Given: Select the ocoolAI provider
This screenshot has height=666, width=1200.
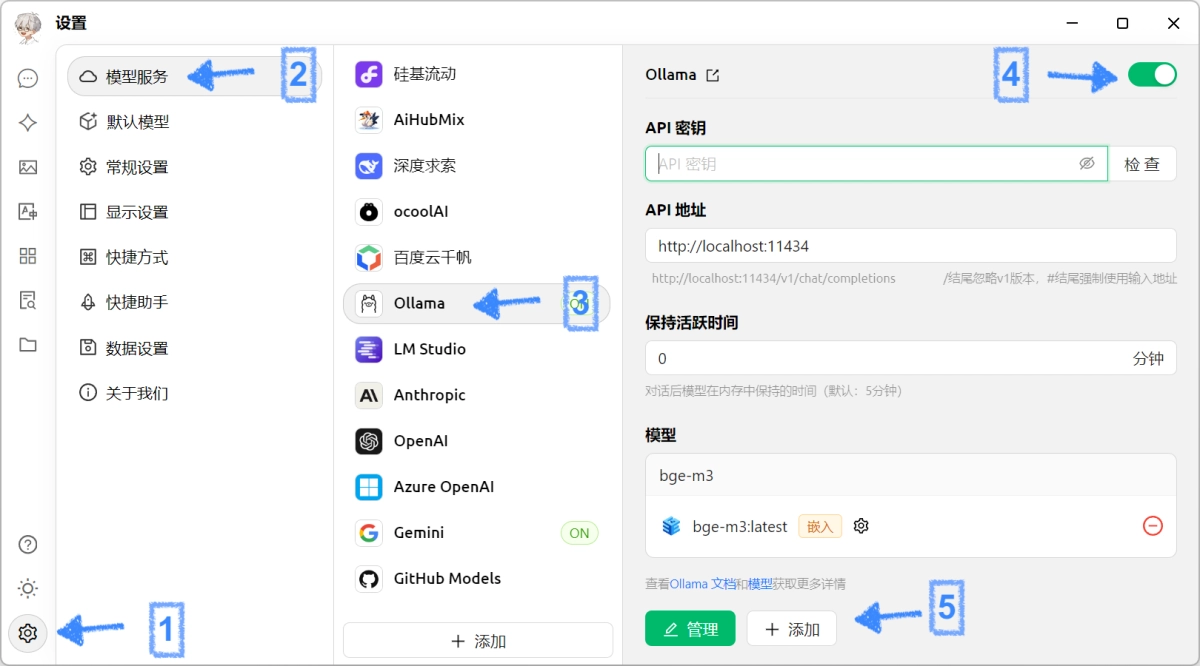Looking at the screenshot, I should pyautogui.click(x=477, y=212).
